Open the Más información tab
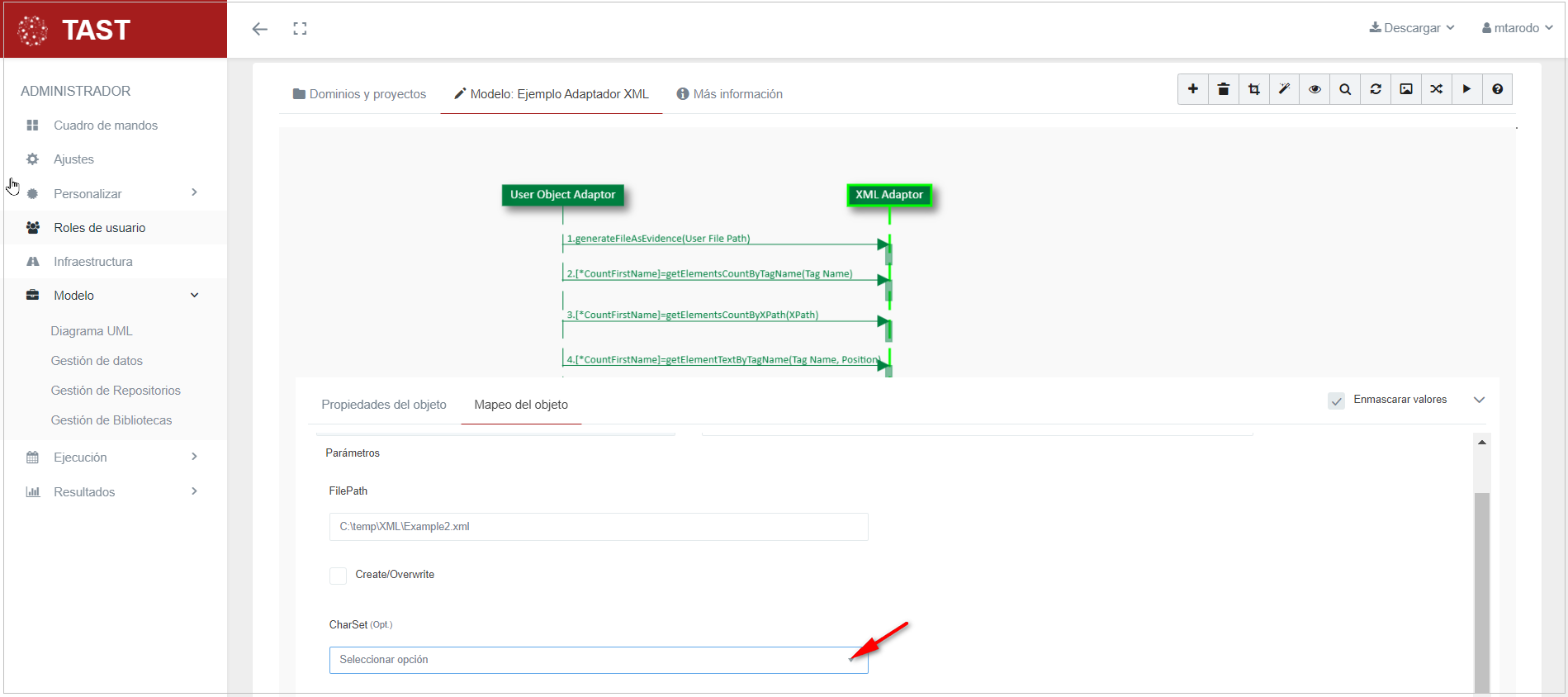The width and height of the screenshot is (1568, 697). pos(730,94)
